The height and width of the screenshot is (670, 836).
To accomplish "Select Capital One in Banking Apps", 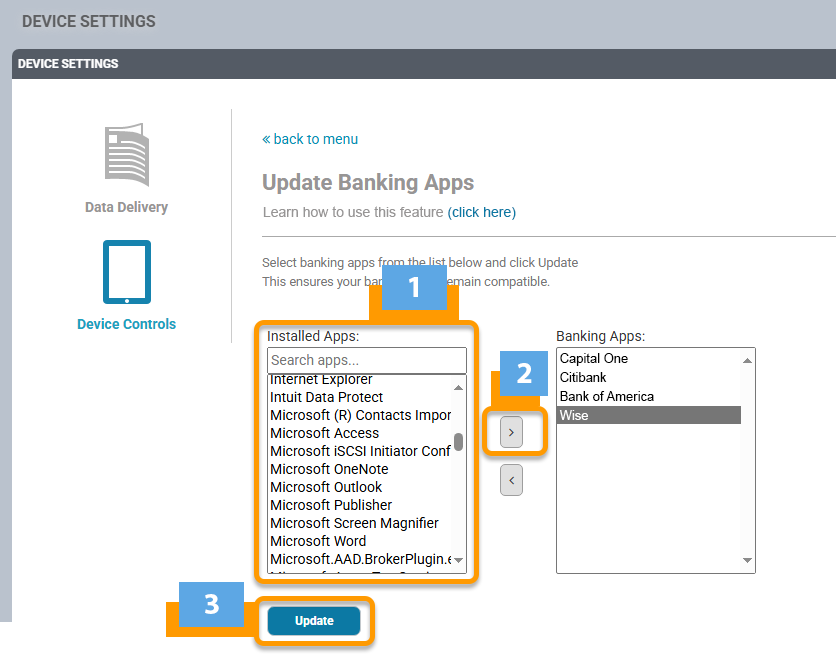I will (x=649, y=359).
